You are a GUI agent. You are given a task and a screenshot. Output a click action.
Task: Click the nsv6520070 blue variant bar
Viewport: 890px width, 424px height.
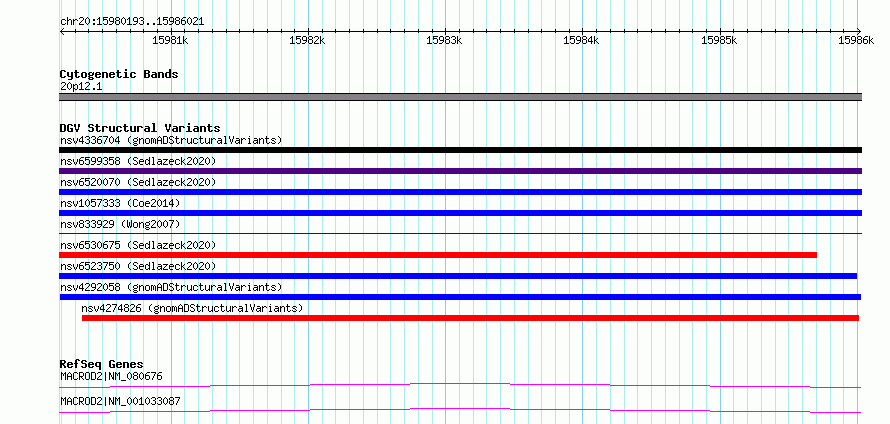click(x=460, y=192)
